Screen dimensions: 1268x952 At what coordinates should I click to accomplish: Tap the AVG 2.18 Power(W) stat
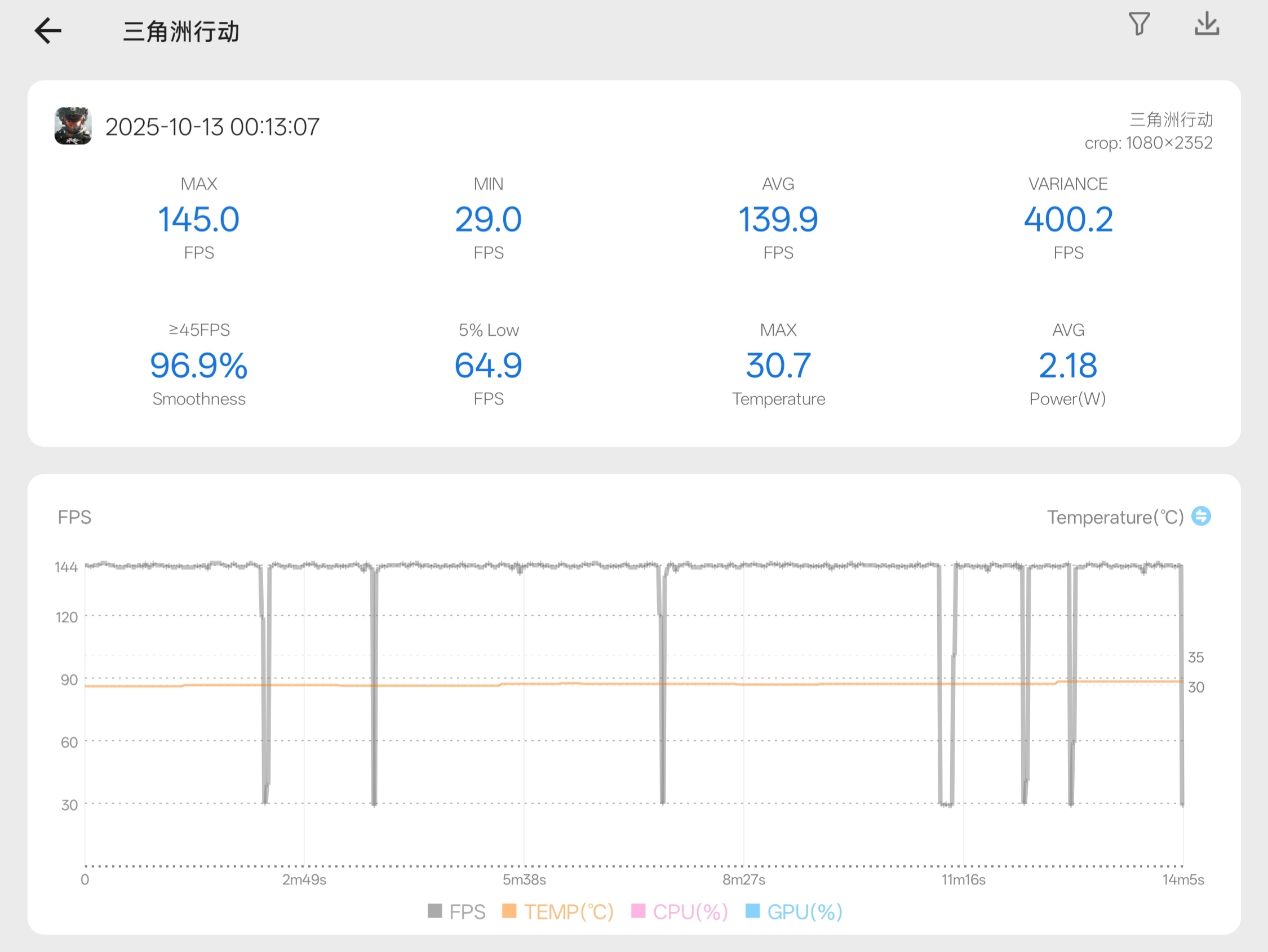click(x=1067, y=366)
